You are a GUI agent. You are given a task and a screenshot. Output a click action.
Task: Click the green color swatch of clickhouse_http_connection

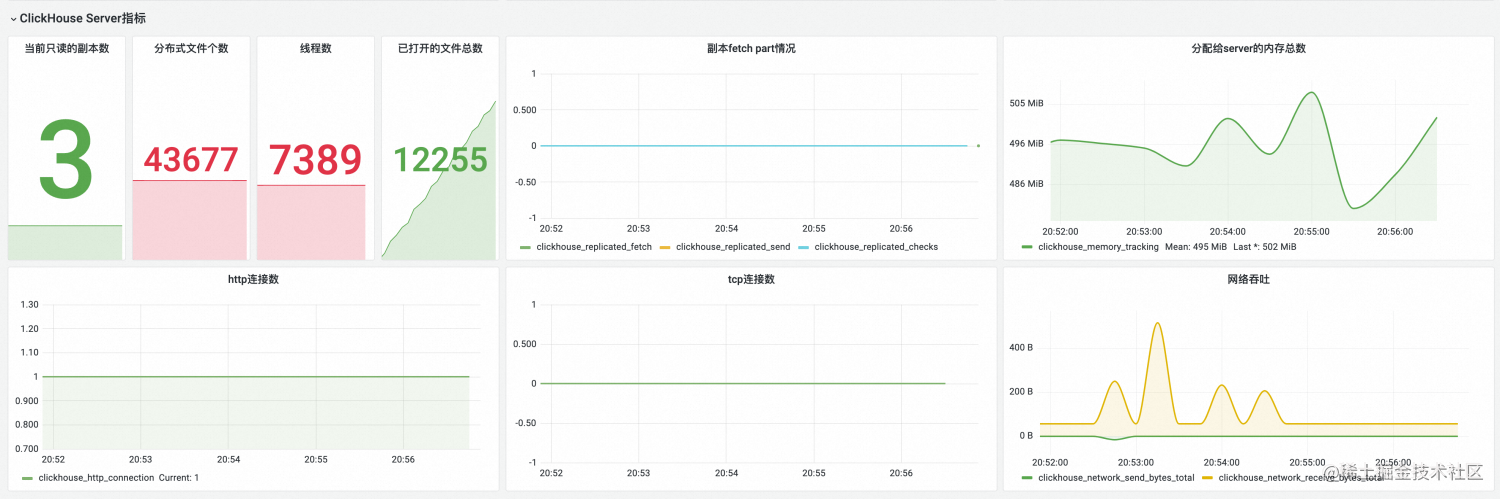(27, 479)
